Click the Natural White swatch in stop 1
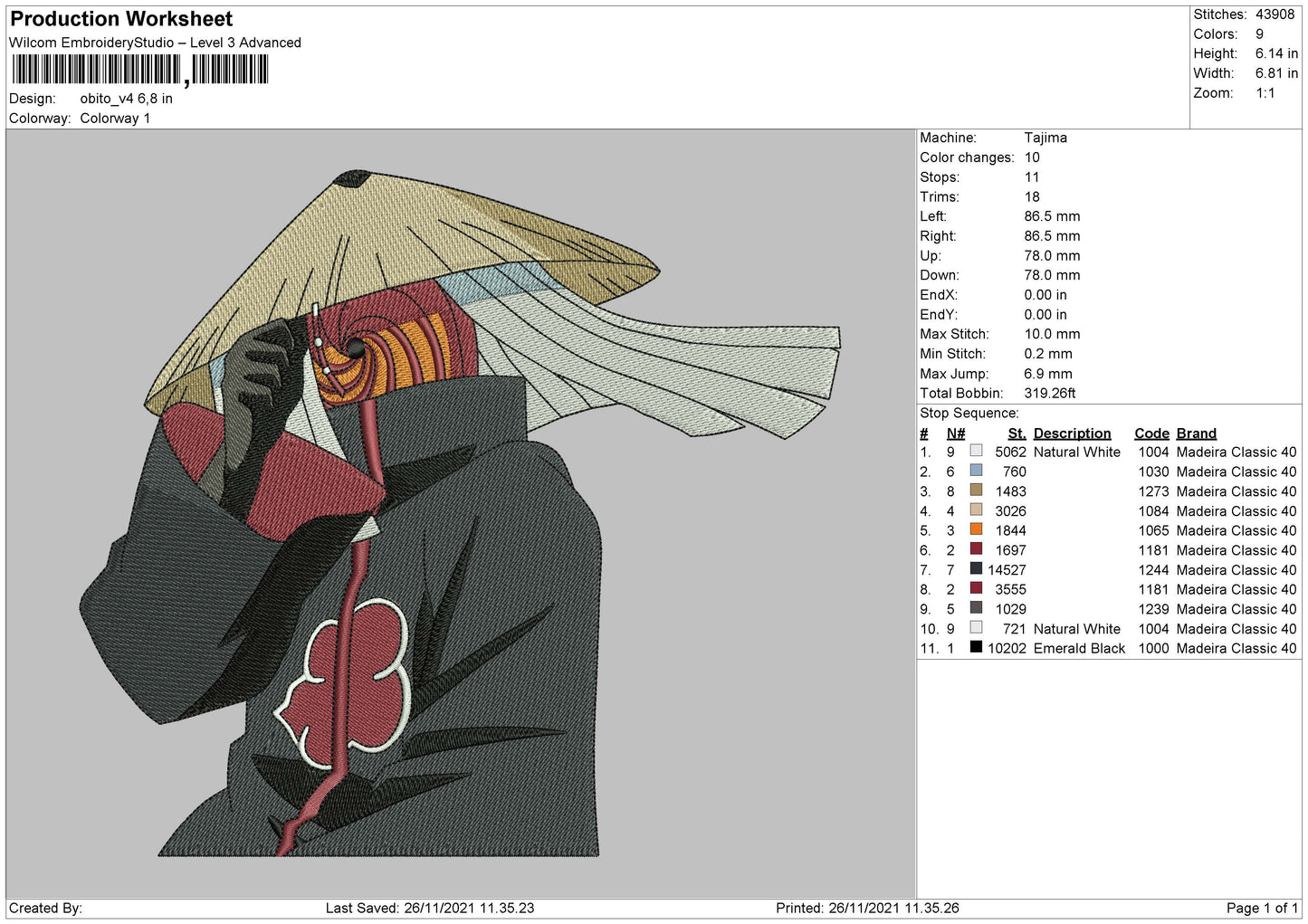 (976, 451)
